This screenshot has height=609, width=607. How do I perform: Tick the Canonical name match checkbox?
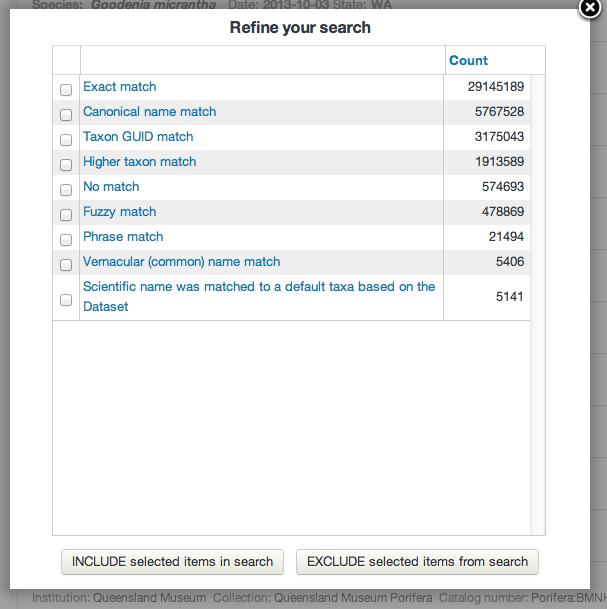66,114
